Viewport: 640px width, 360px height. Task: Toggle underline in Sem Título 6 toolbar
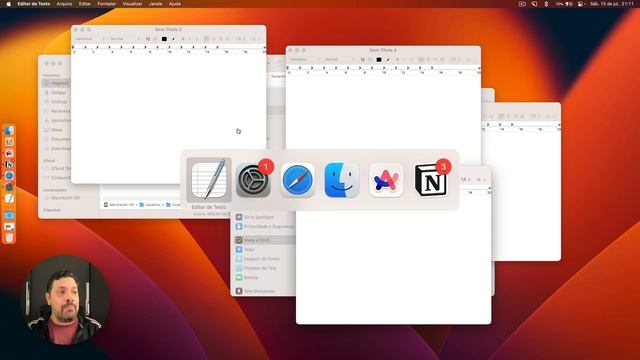[x=412, y=60]
